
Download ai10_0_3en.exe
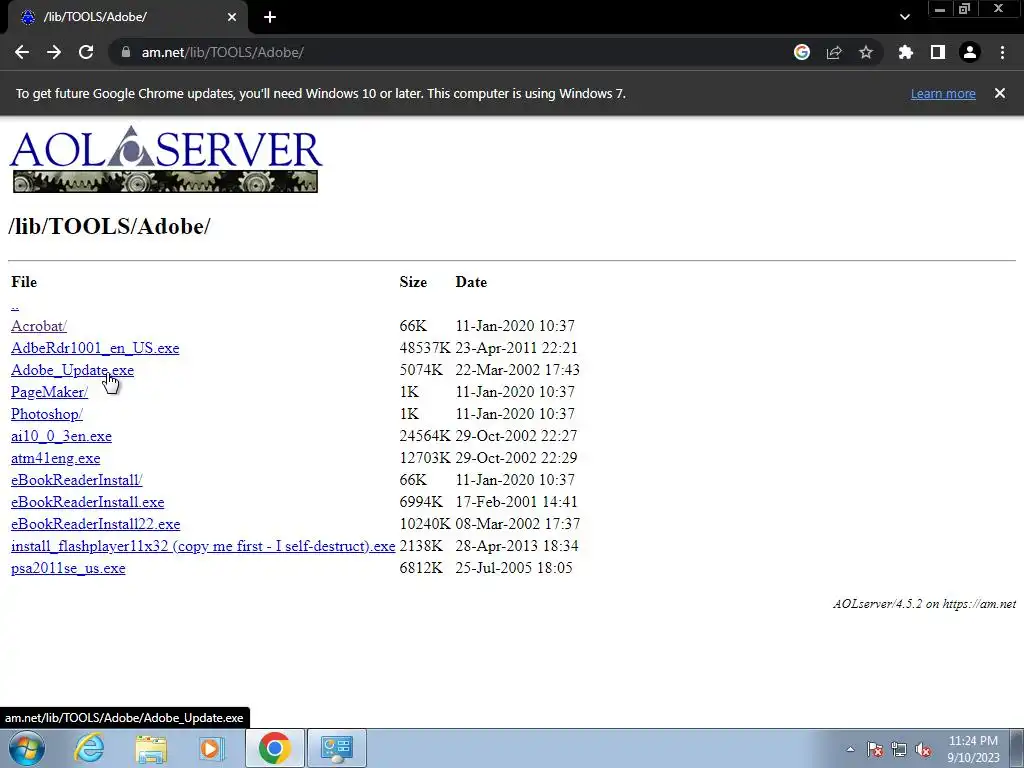61,436
